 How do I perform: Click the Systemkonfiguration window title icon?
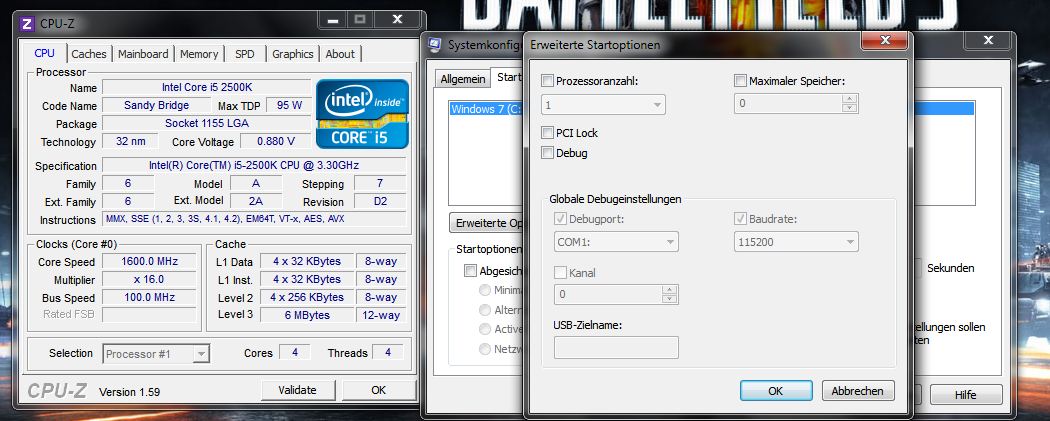coord(435,46)
